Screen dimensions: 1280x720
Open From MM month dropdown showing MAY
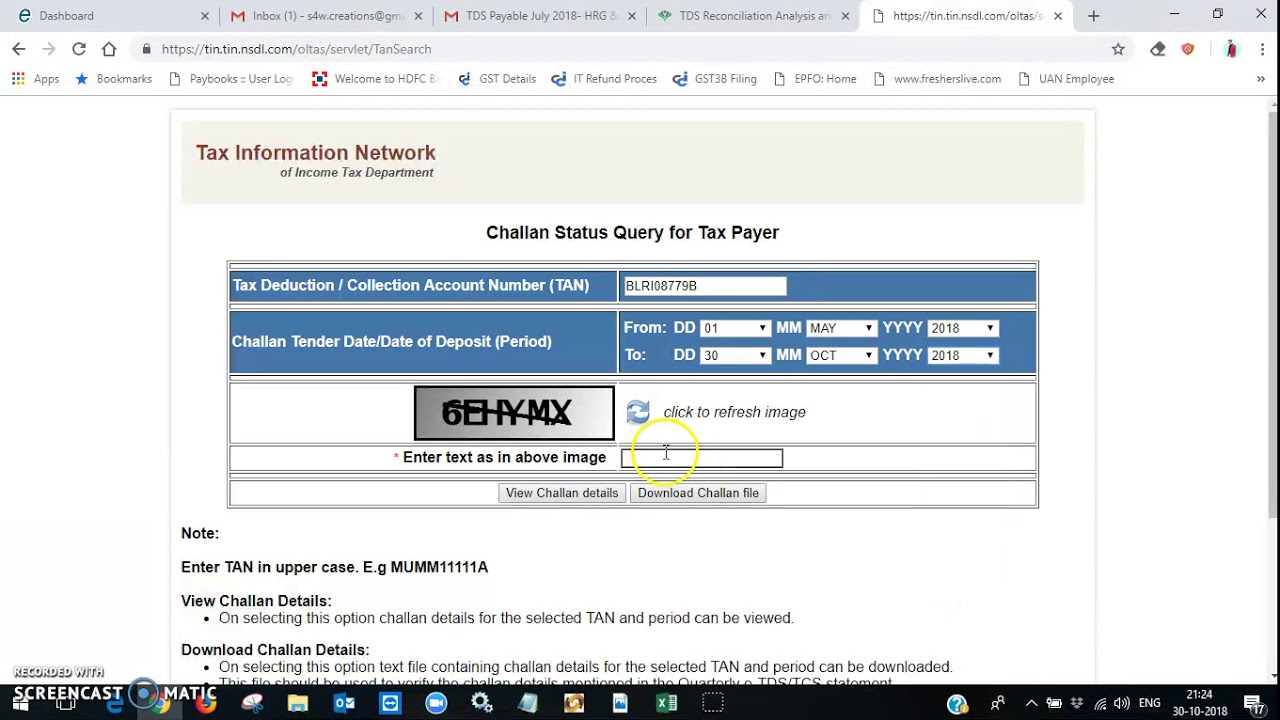(x=841, y=328)
